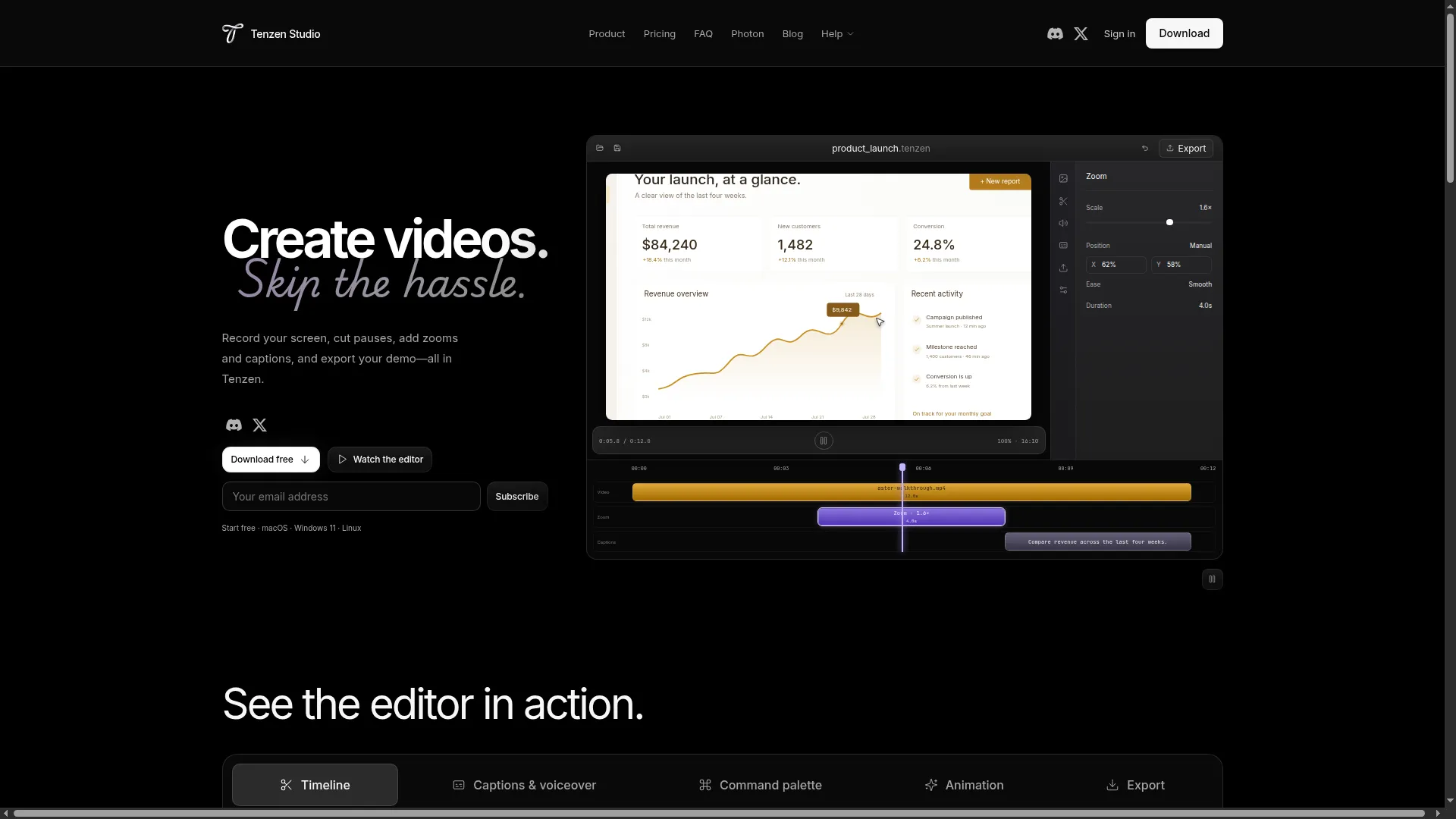Click the Total revenue value $84,240

pyautogui.click(x=670, y=245)
